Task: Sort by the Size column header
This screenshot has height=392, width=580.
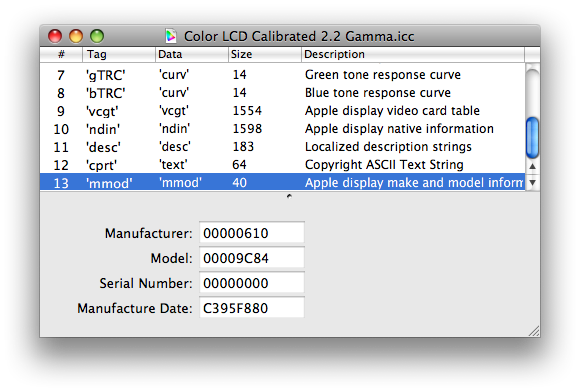Action: click(x=265, y=54)
